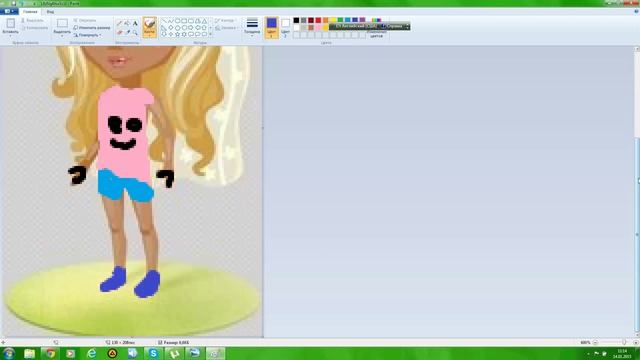Open Skype from the taskbar
The image size is (640, 360).
[153, 353]
